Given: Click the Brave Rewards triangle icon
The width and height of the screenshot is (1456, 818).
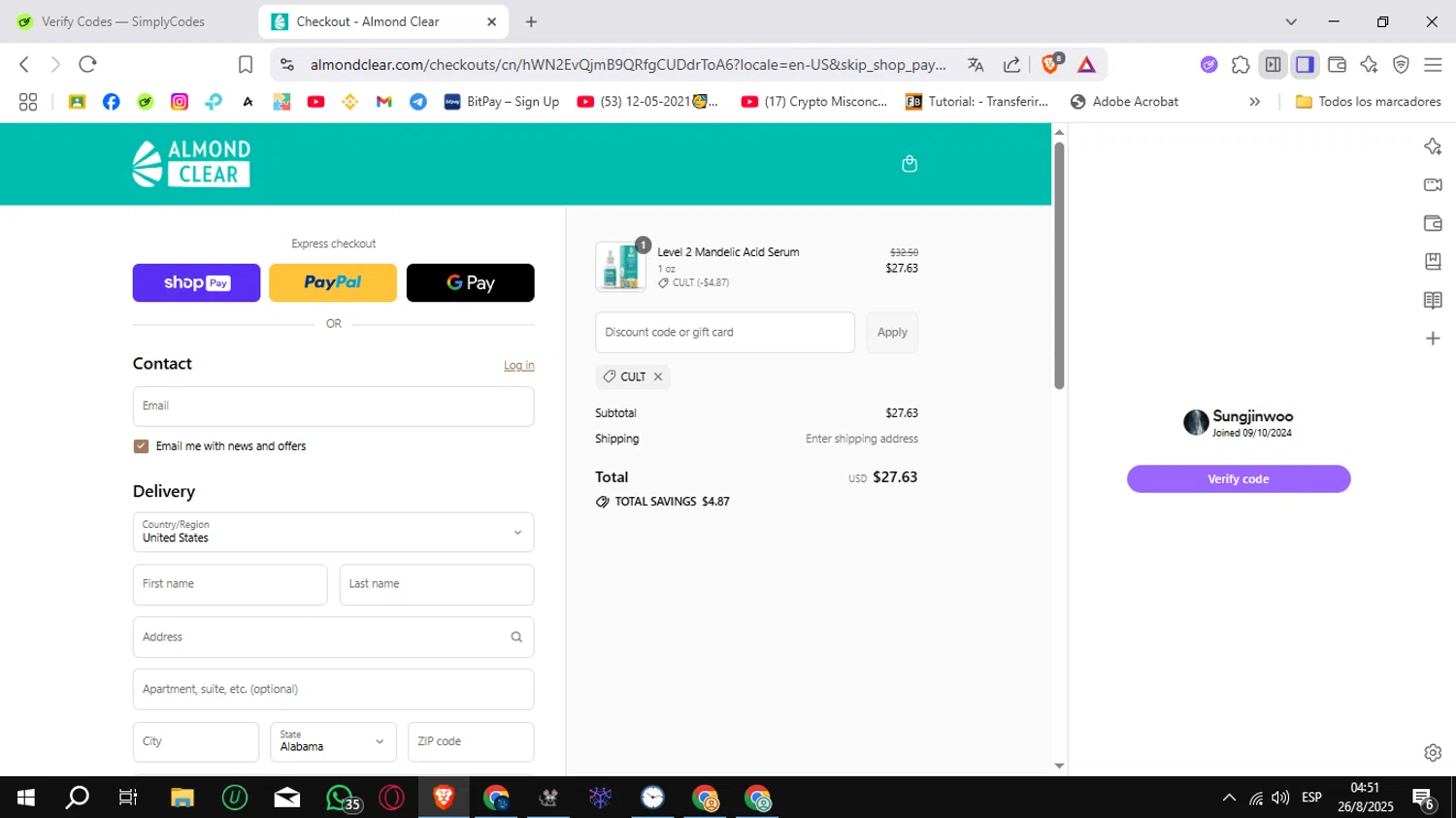Looking at the screenshot, I should click(1086, 65).
